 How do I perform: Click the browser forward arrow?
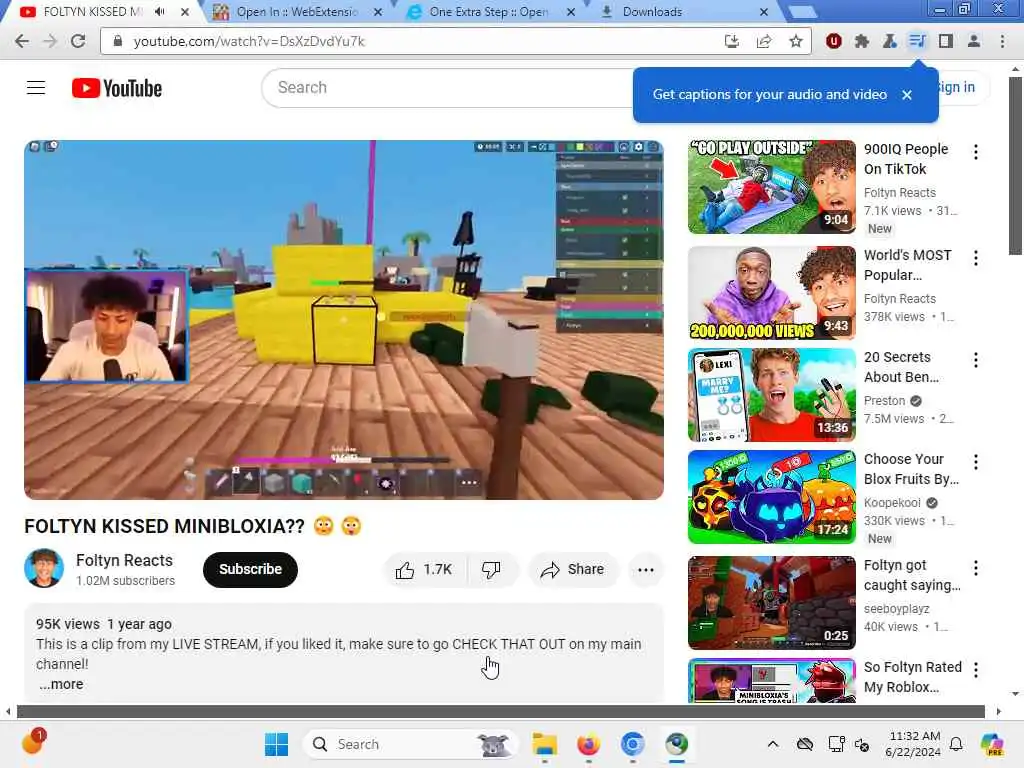[50, 41]
